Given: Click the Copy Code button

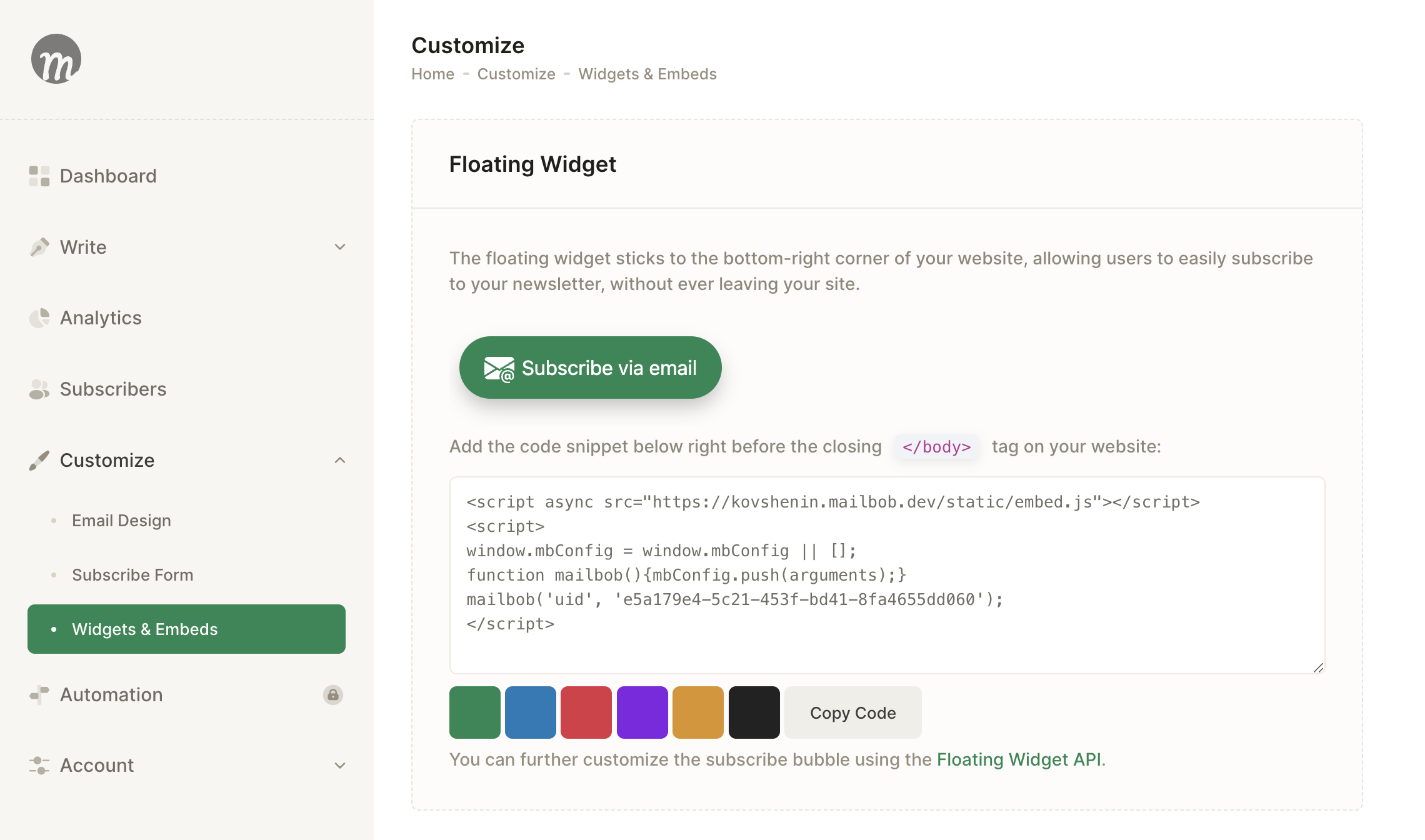Looking at the screenshot, I should tap(853, 712).
